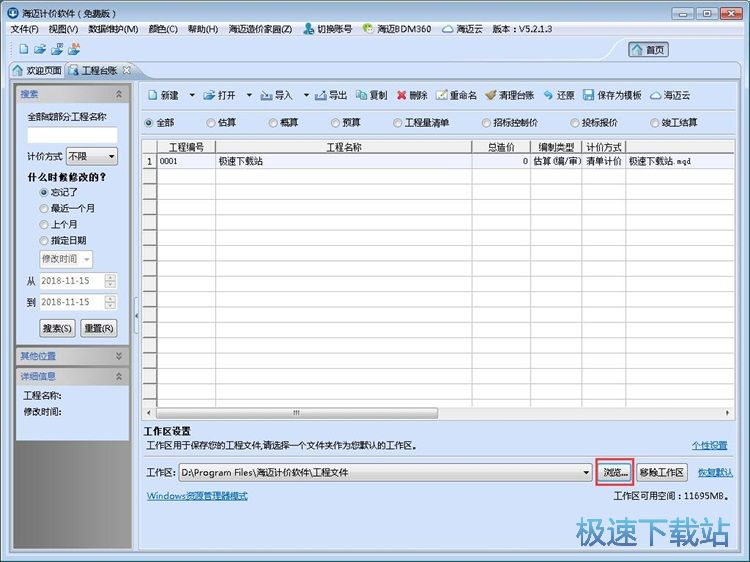The image size is (750, 562).
Task: Click the 清理台账 broom toolbar item
Action: 509,95
